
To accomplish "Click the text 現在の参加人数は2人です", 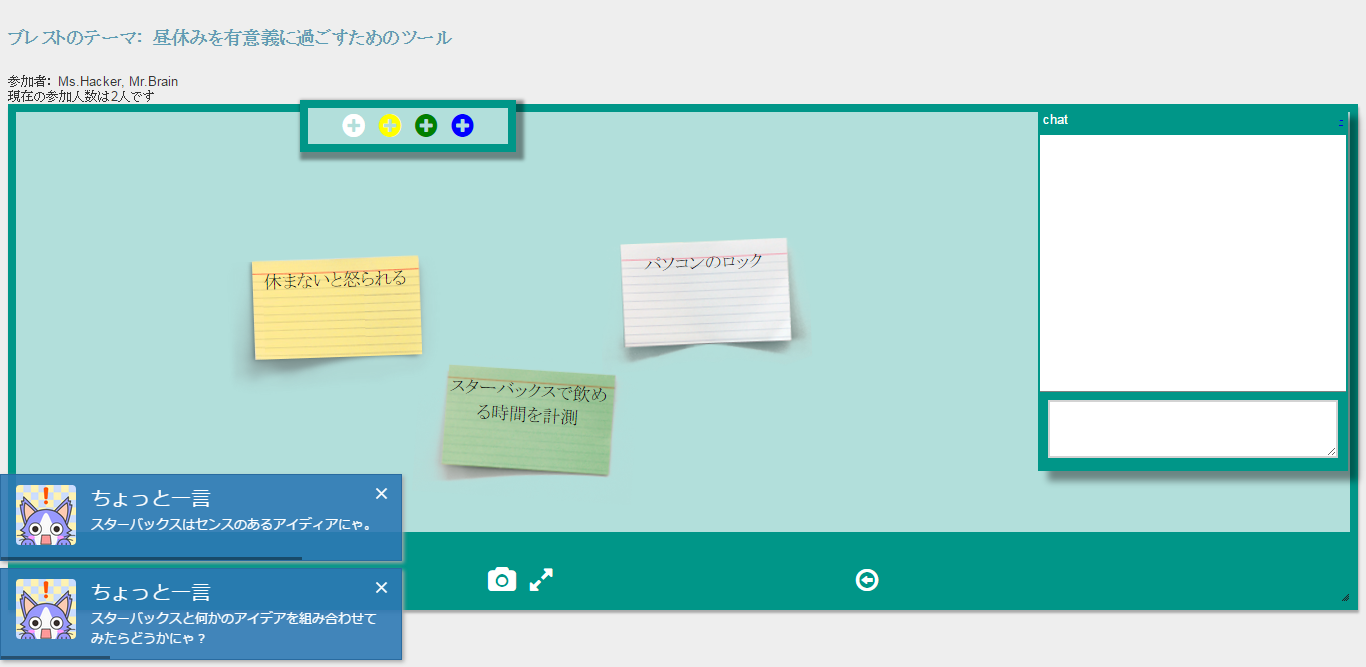I will (x=81, y=96).
